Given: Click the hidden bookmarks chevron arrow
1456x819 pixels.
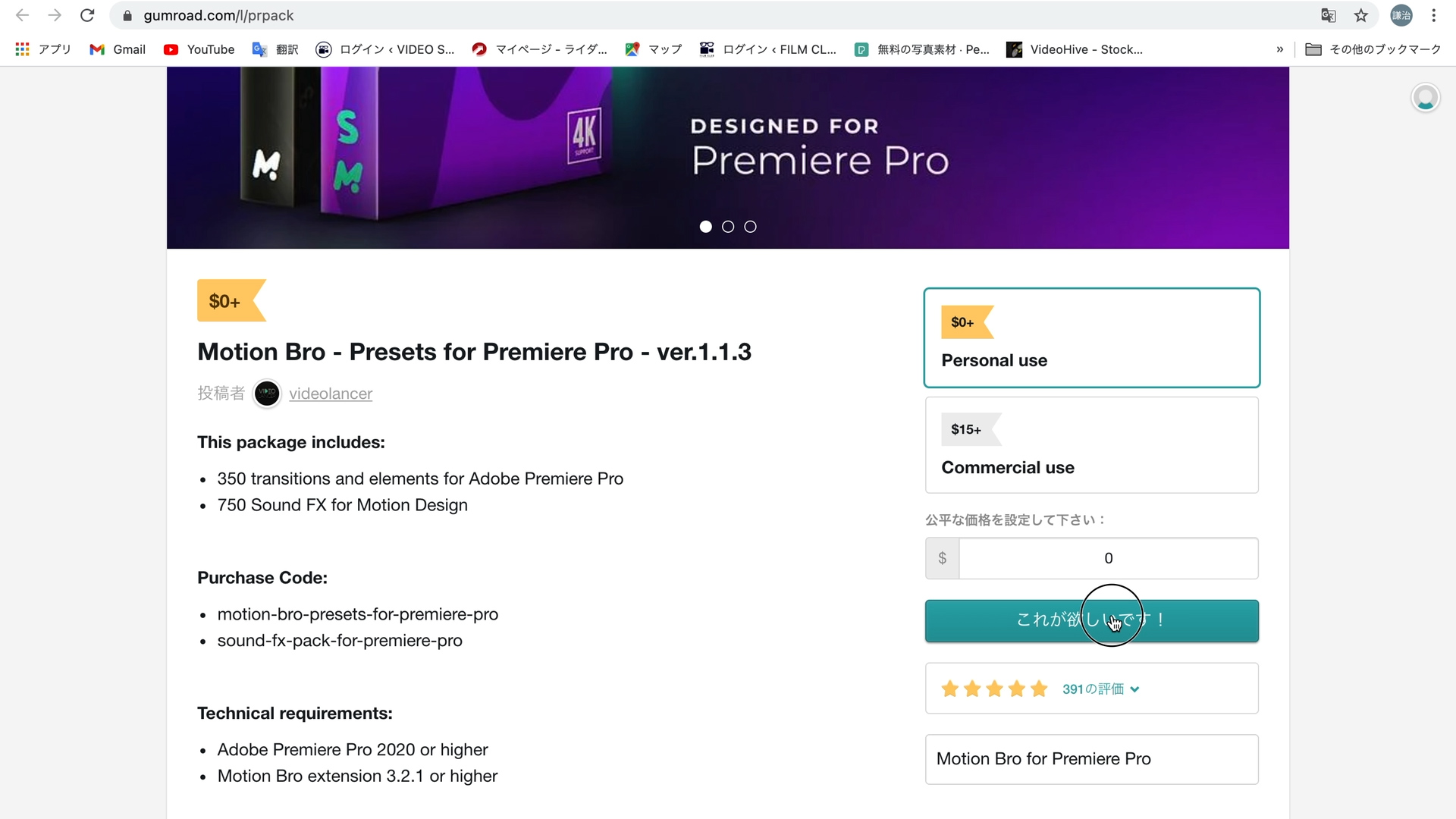Looking at the screenshot, I should [x=1280, y=49].
